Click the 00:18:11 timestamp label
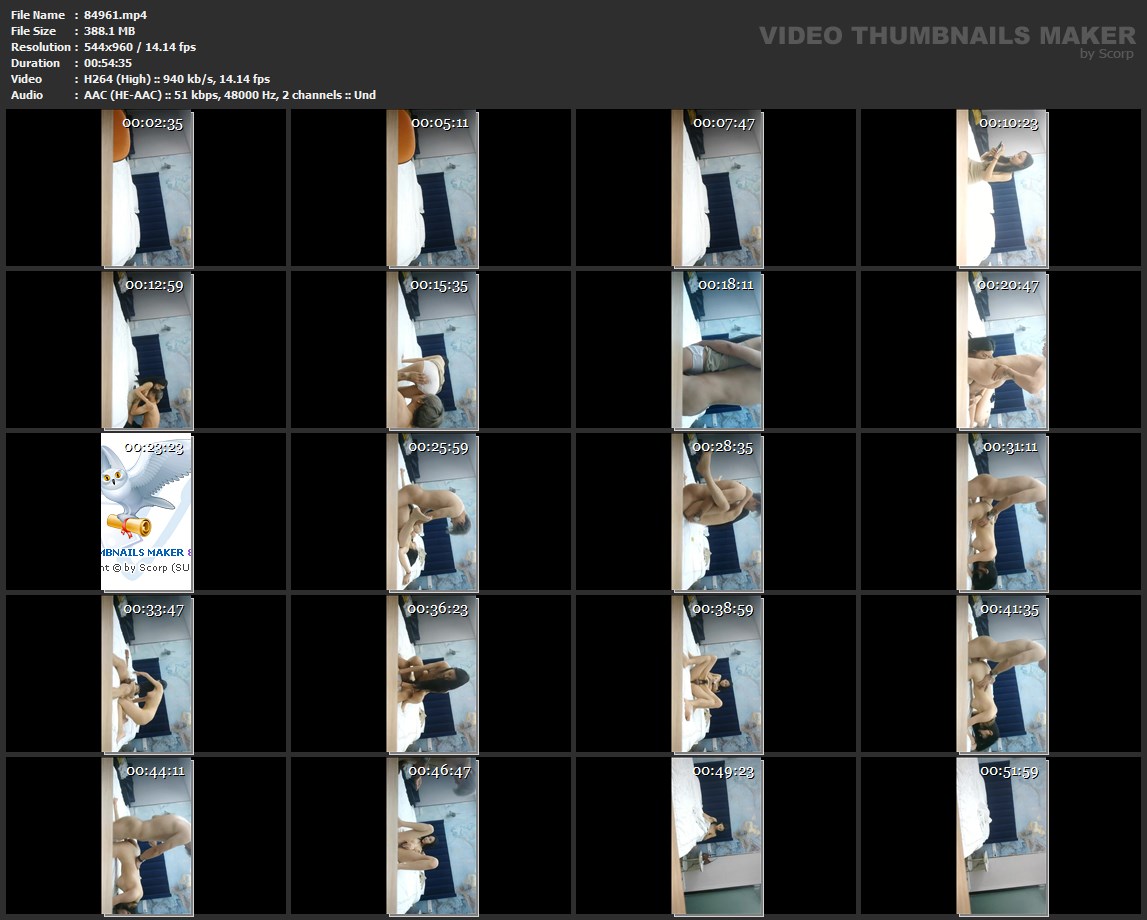Image resolution: width=1147 pixels, height=920 pixels. (x=725, y=285)
